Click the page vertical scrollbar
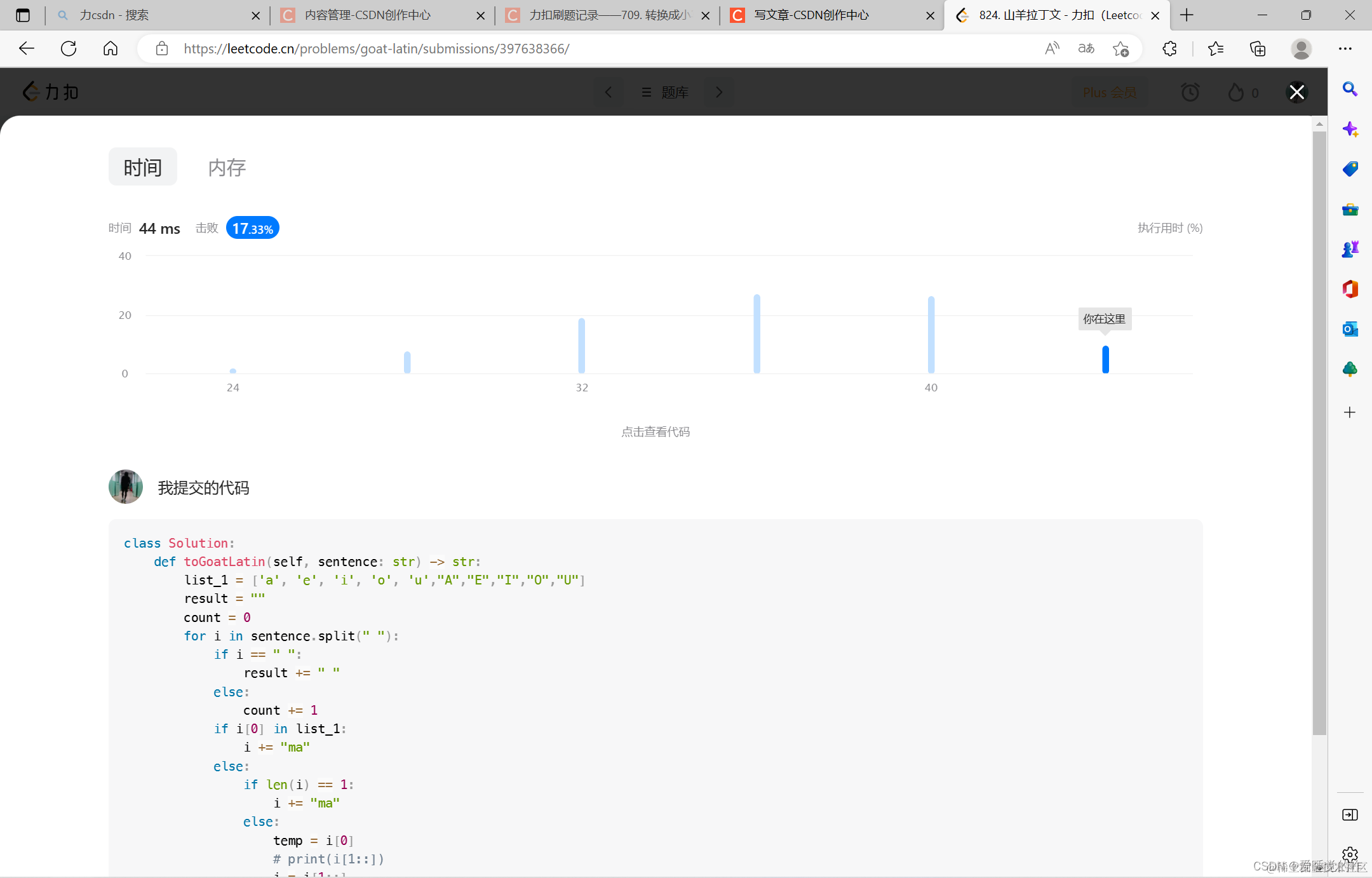Viewport: 1372px width, 878px height. (x=1319, y=432)
